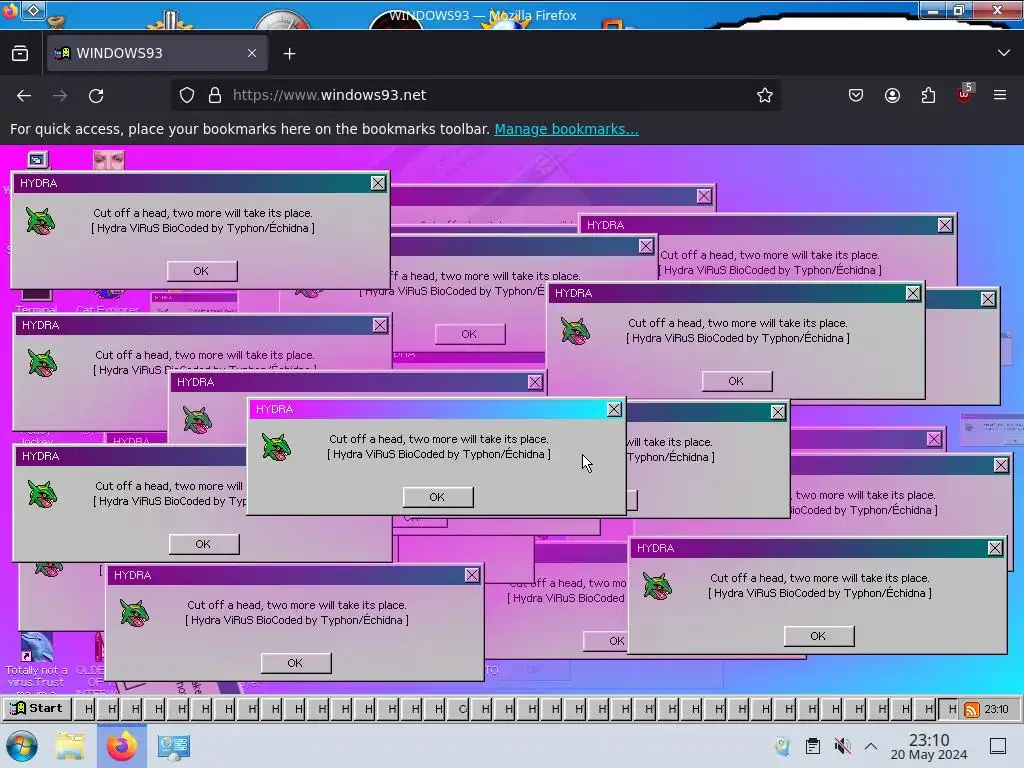The height and width of the screenshot is (768, 1024).
Task: Click the 23:10 clock in Windows93 taskbar
Action: tap(996, 710)
